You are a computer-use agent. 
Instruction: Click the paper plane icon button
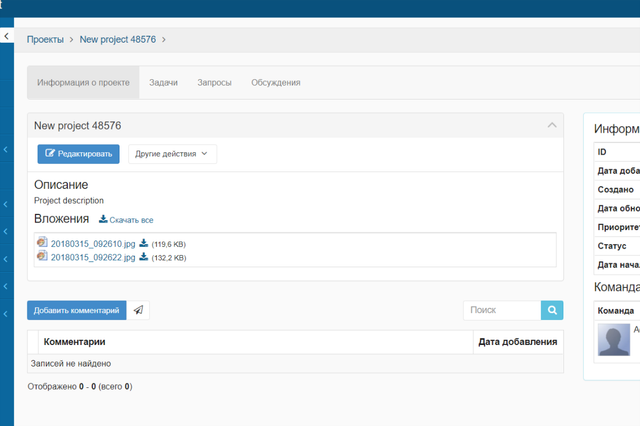[x=138, y=310]
